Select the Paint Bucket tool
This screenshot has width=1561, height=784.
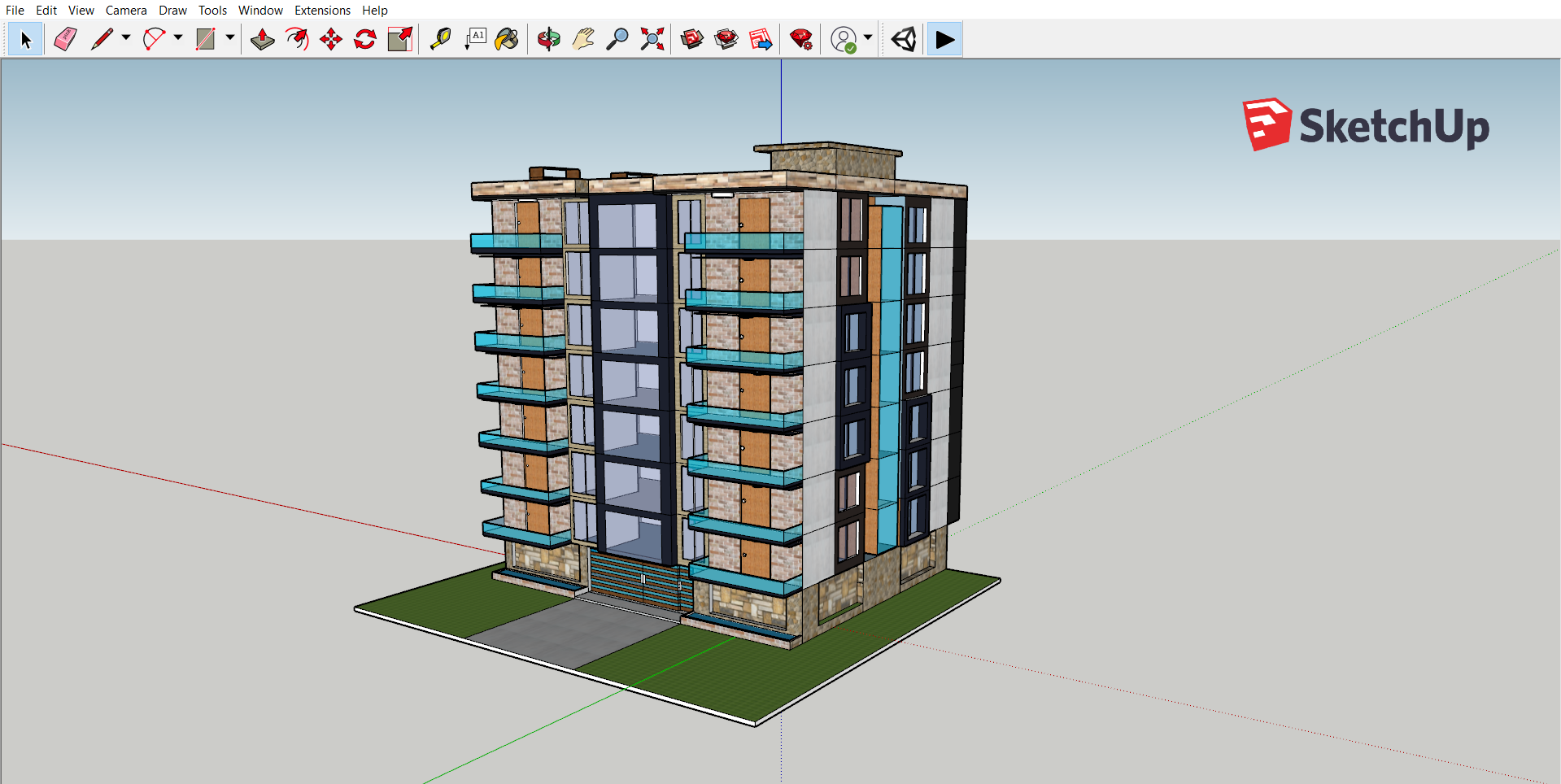(x=507, y=38)
